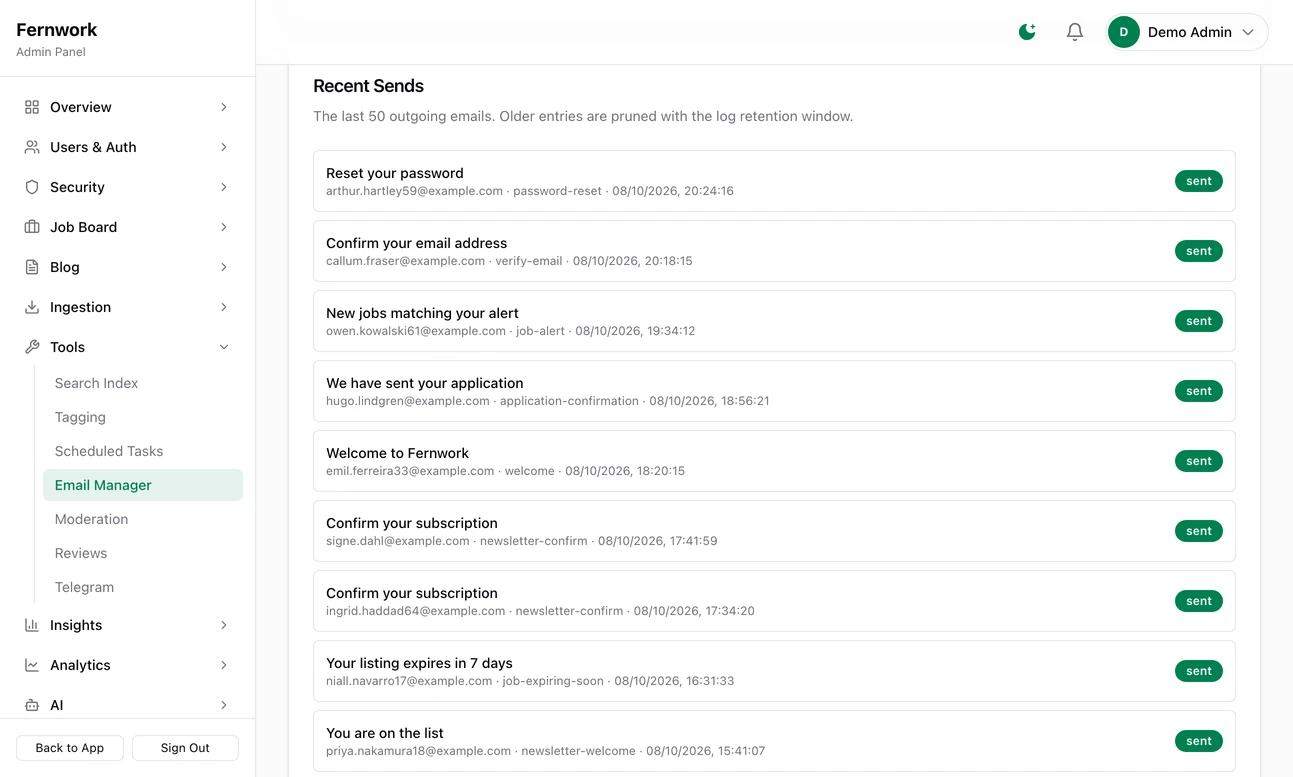Open the Reviews page
The height and width of the screenshot is (777, 1293).
click(x=143, y=553)
